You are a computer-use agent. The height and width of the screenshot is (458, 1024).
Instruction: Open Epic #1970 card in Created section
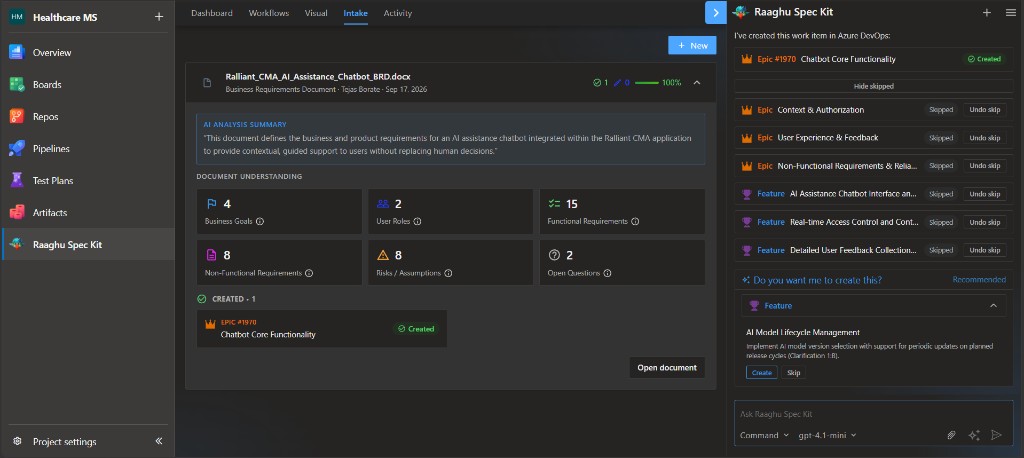pos(322,329)
